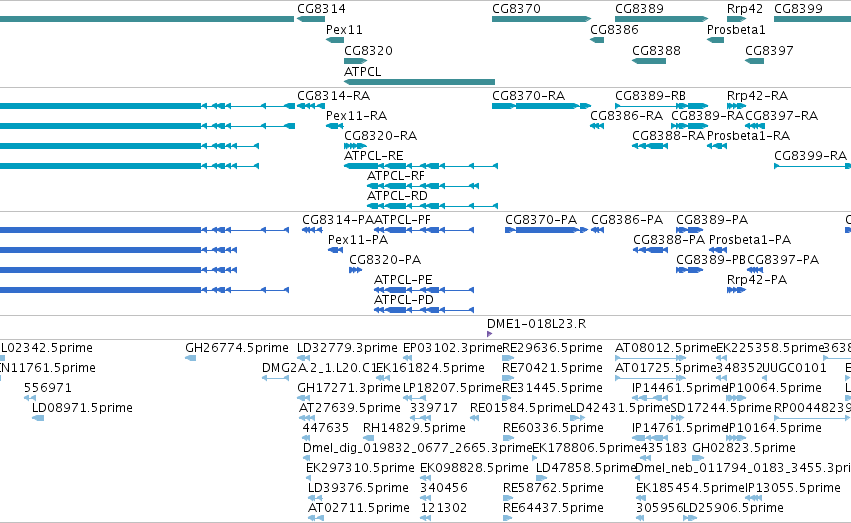Open the 556971 EST label

pyautogui.click(x=48, y=388)
